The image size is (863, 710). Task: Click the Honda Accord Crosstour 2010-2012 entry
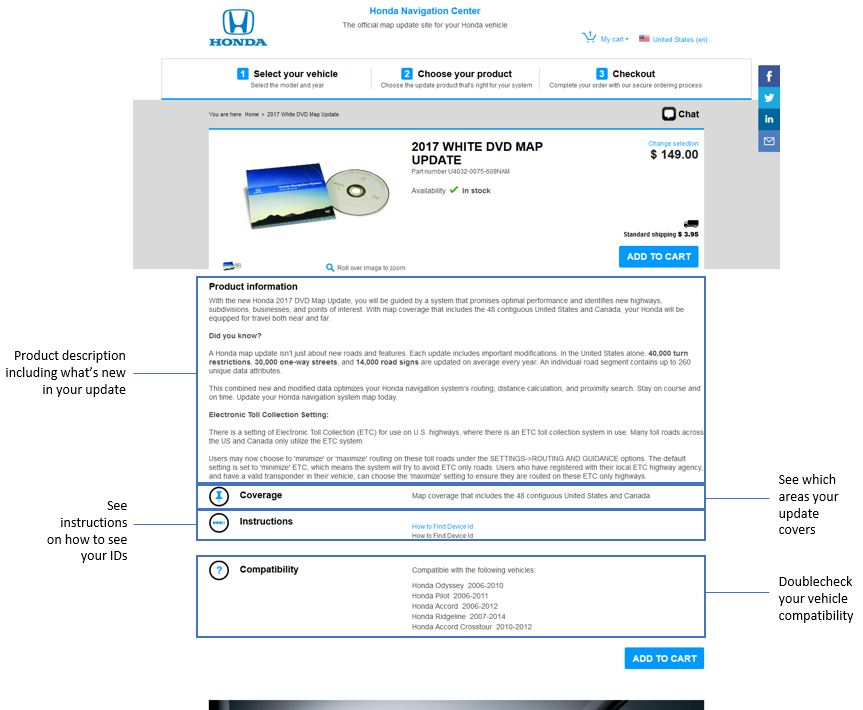[472, 627]
